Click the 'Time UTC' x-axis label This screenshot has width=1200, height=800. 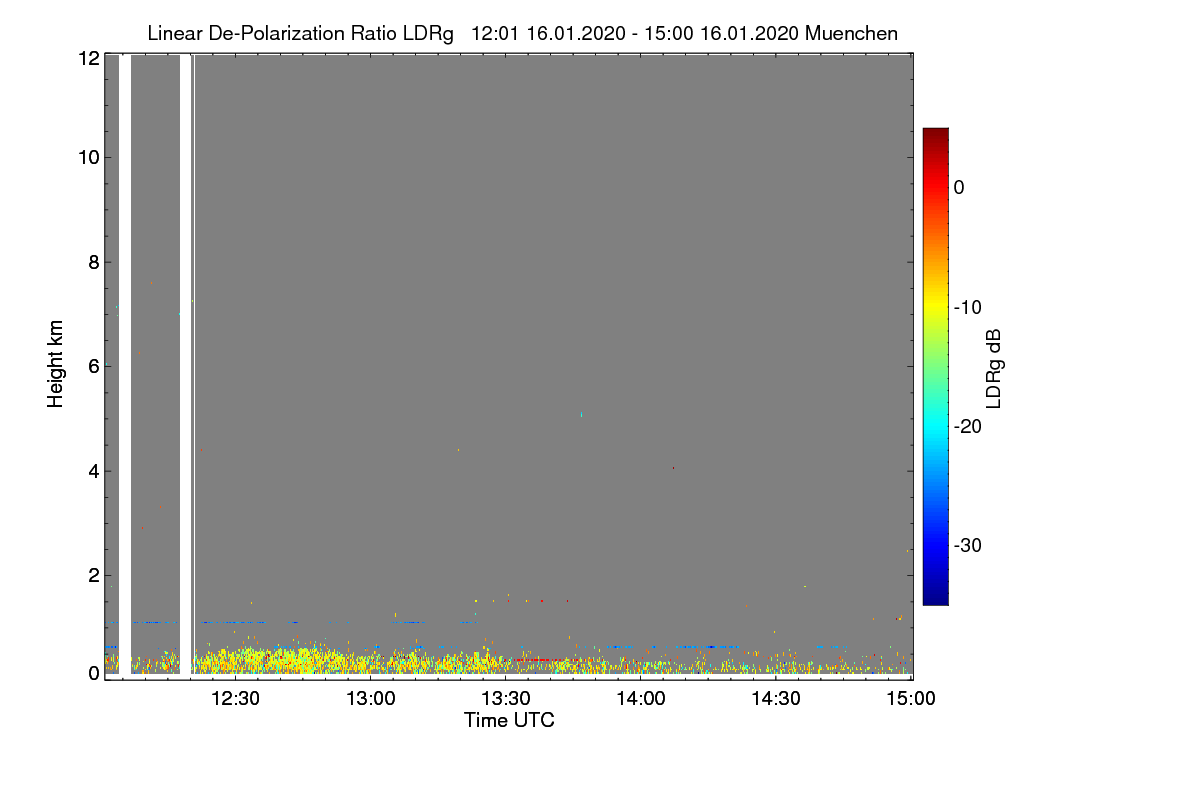tap(509, 720)
